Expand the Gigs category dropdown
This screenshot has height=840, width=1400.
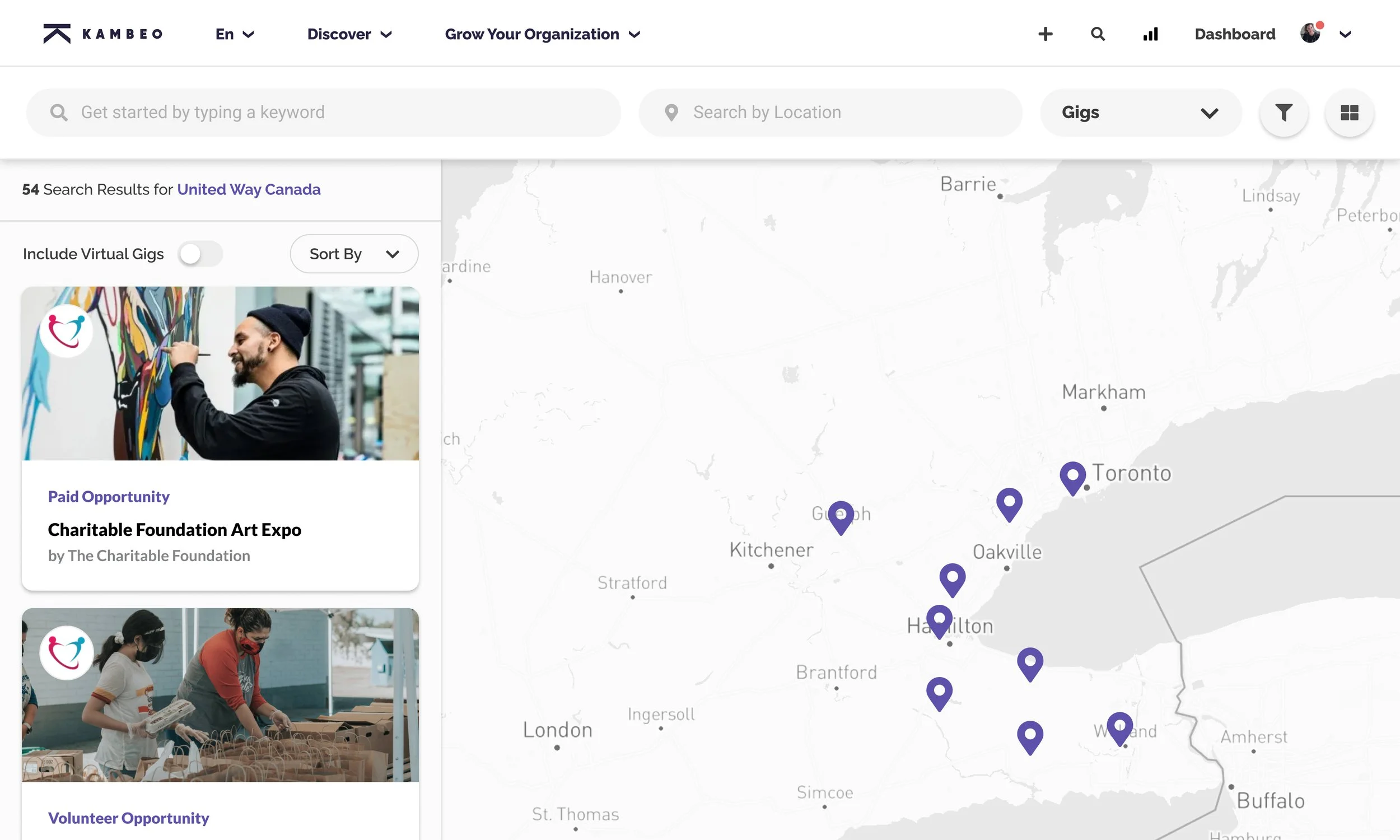(x=1140, y=112)
